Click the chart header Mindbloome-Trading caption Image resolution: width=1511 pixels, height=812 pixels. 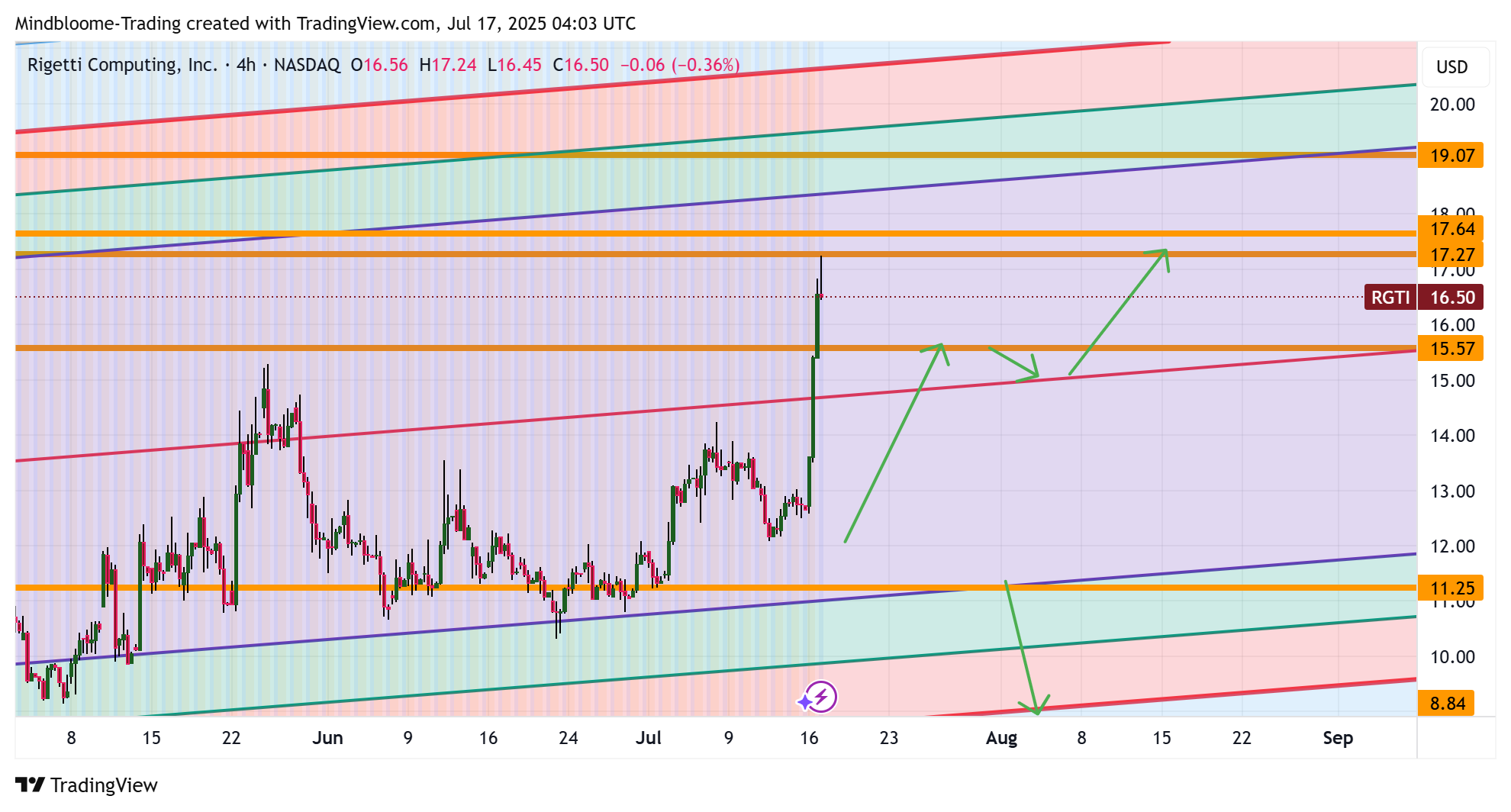click(x=326, y=24)
